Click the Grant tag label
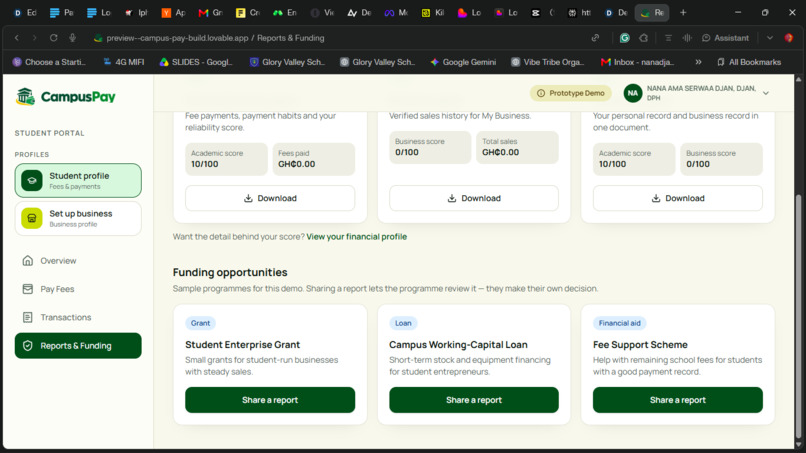806x453 pixels. (200, 323)
